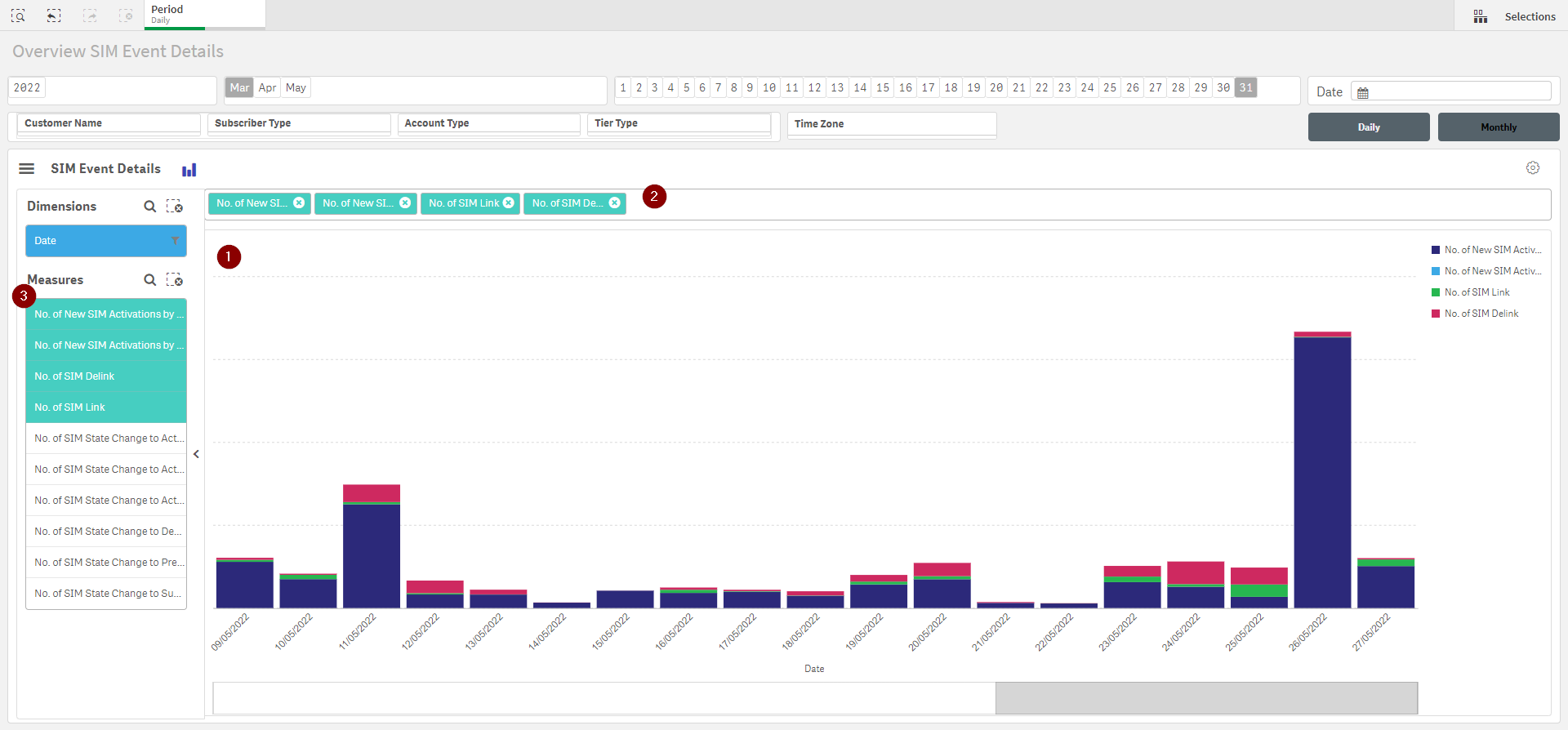The image size is (1568, 730).
Task: Search dimensions with the magnifier icon
Action: (149, 207)
